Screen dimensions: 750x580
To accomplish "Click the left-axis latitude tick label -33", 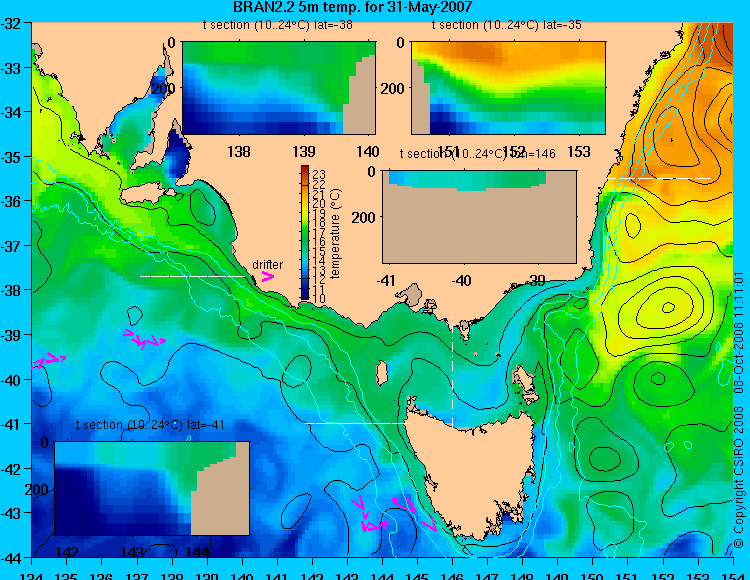I will (11, 67).
